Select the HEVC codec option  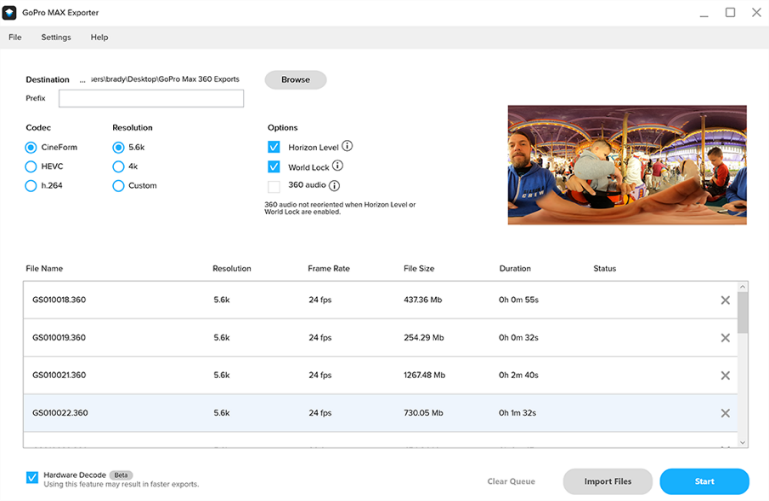tap(31, 166)
